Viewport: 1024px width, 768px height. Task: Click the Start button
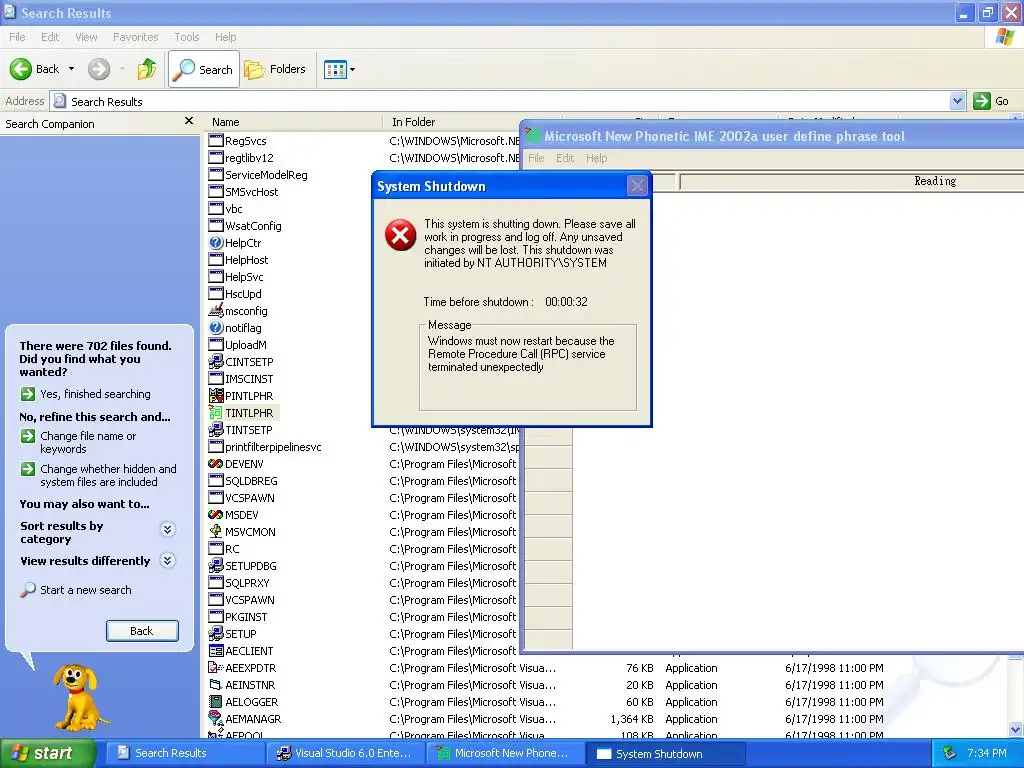48,753
